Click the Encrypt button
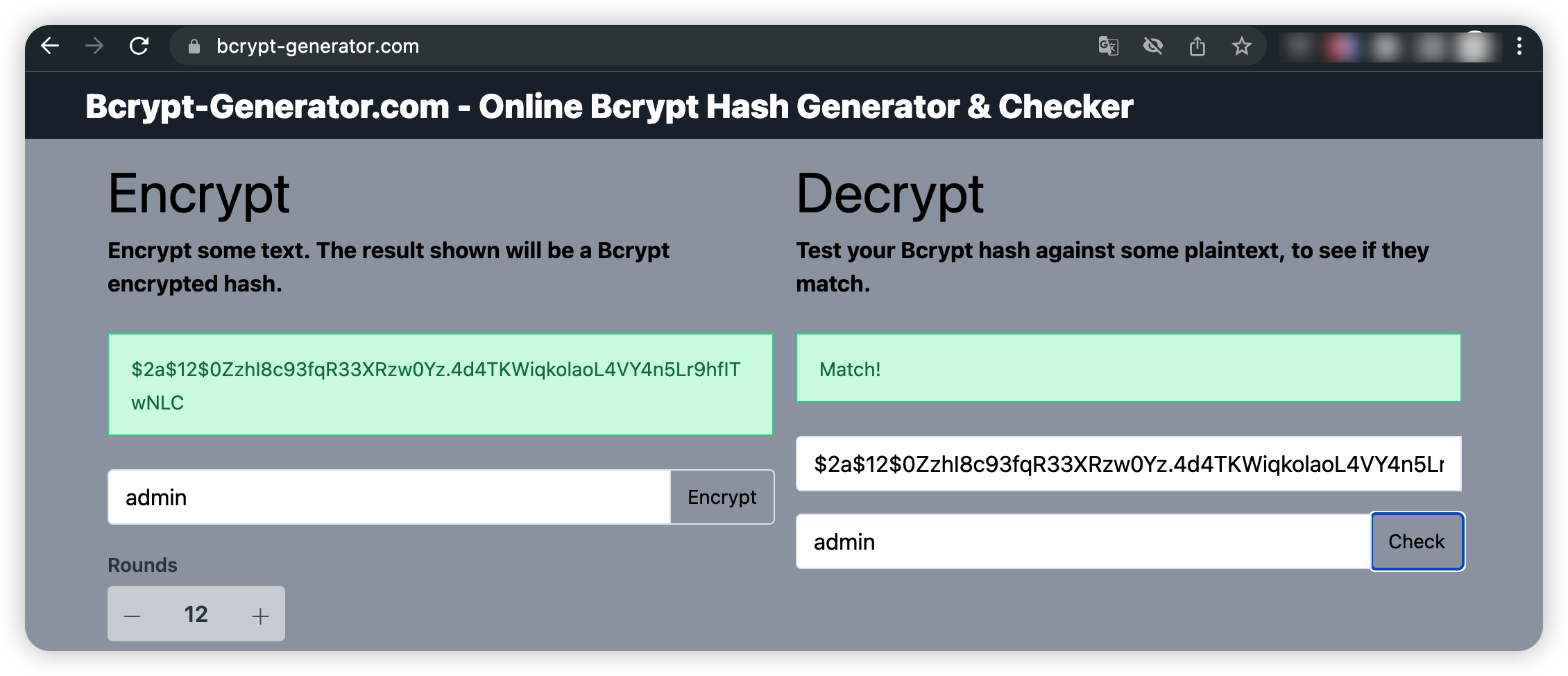 click(x=722, y=497)
